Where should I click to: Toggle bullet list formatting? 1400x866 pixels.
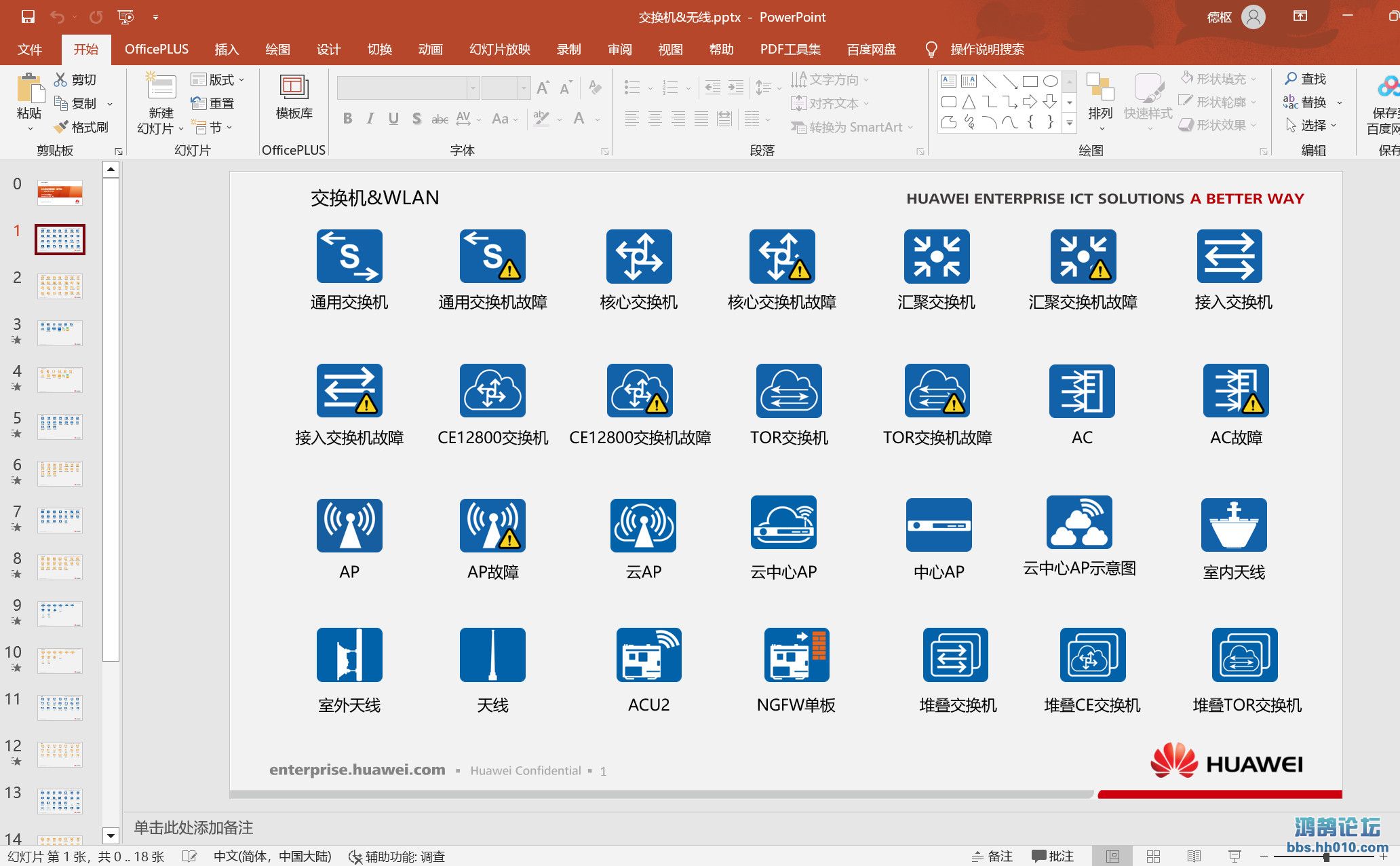click(632, 88)
